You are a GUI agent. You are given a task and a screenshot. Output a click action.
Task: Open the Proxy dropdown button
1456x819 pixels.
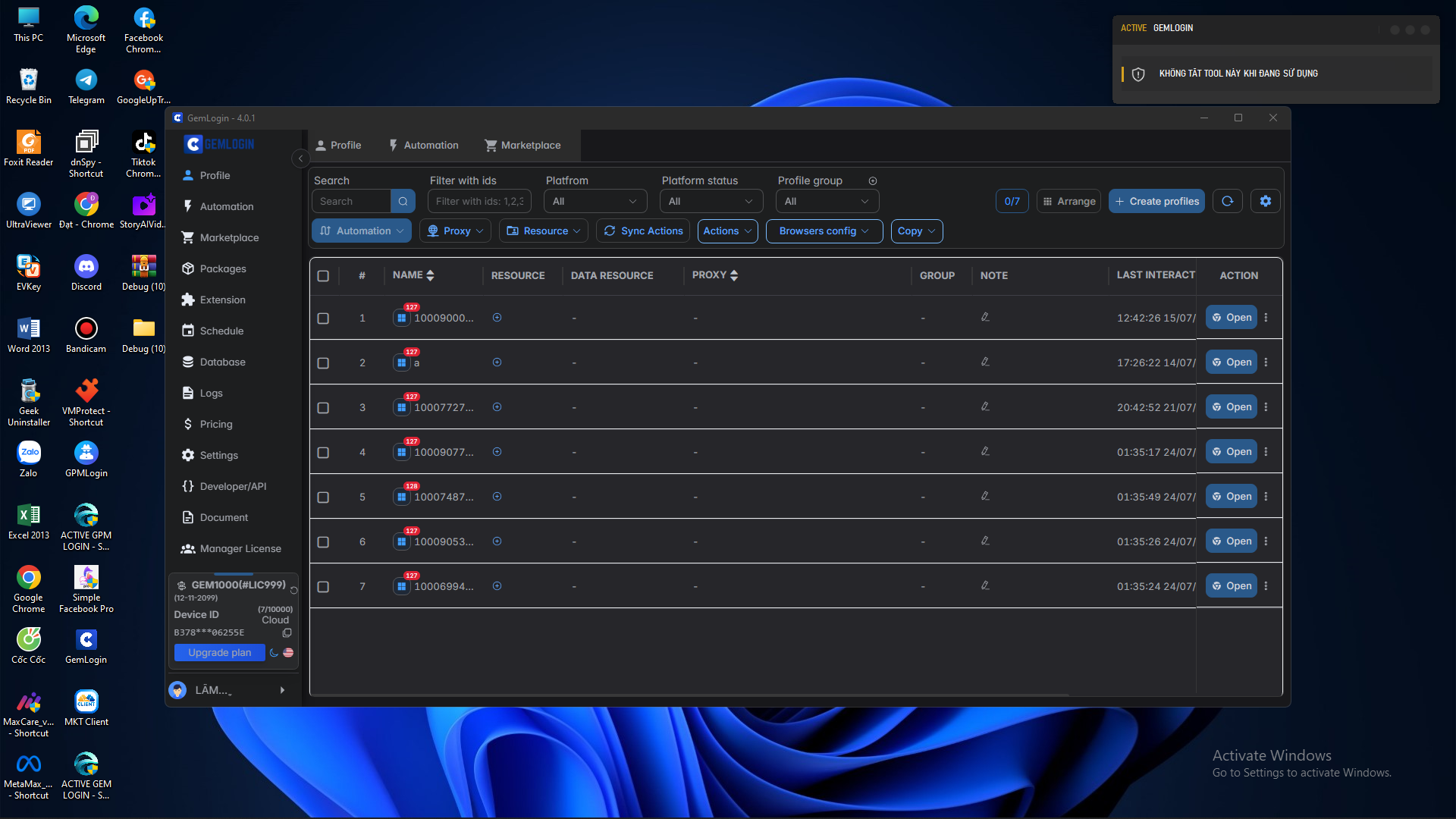(455, 231)
